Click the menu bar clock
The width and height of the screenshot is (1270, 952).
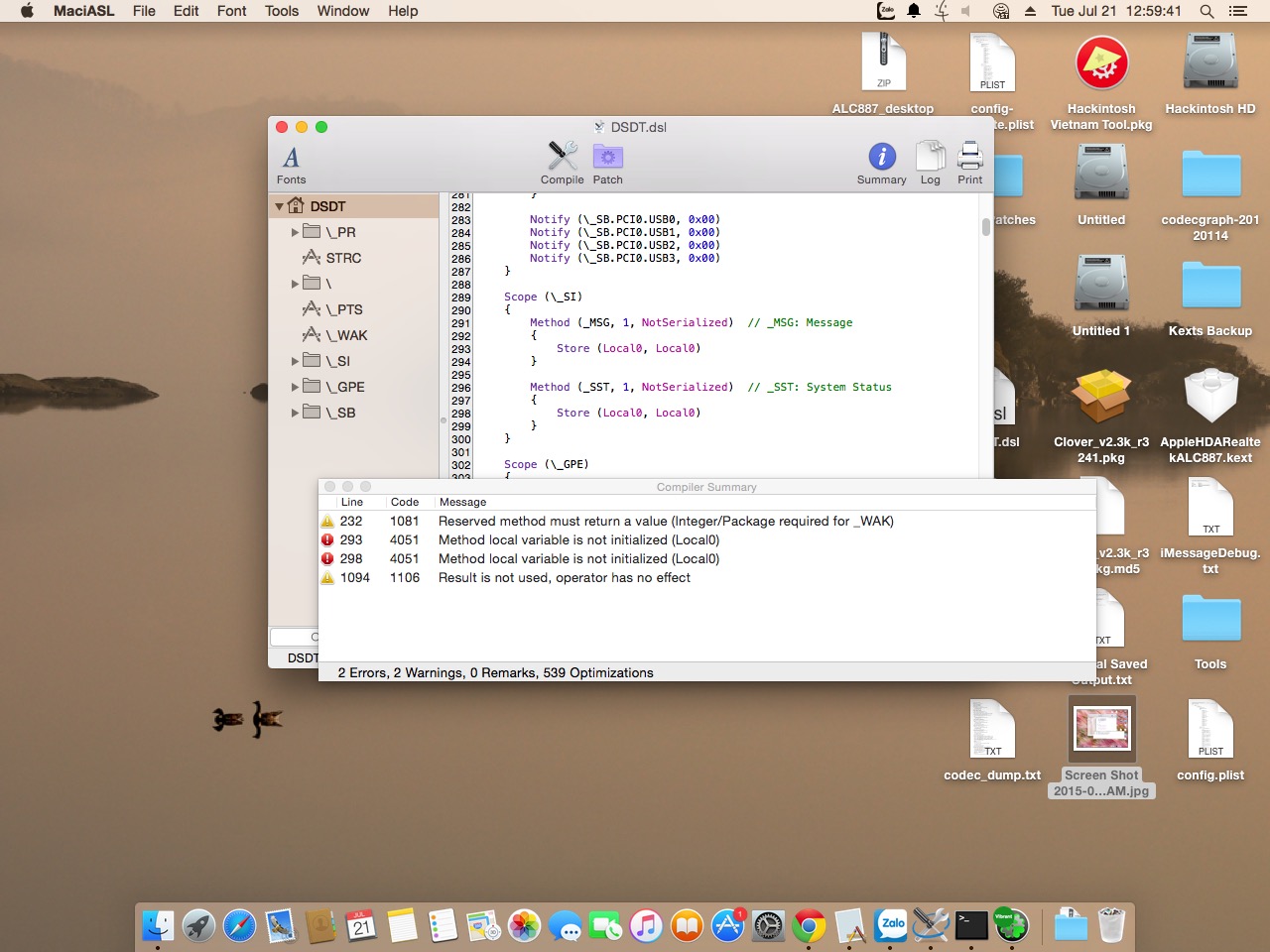point(1116,11)
